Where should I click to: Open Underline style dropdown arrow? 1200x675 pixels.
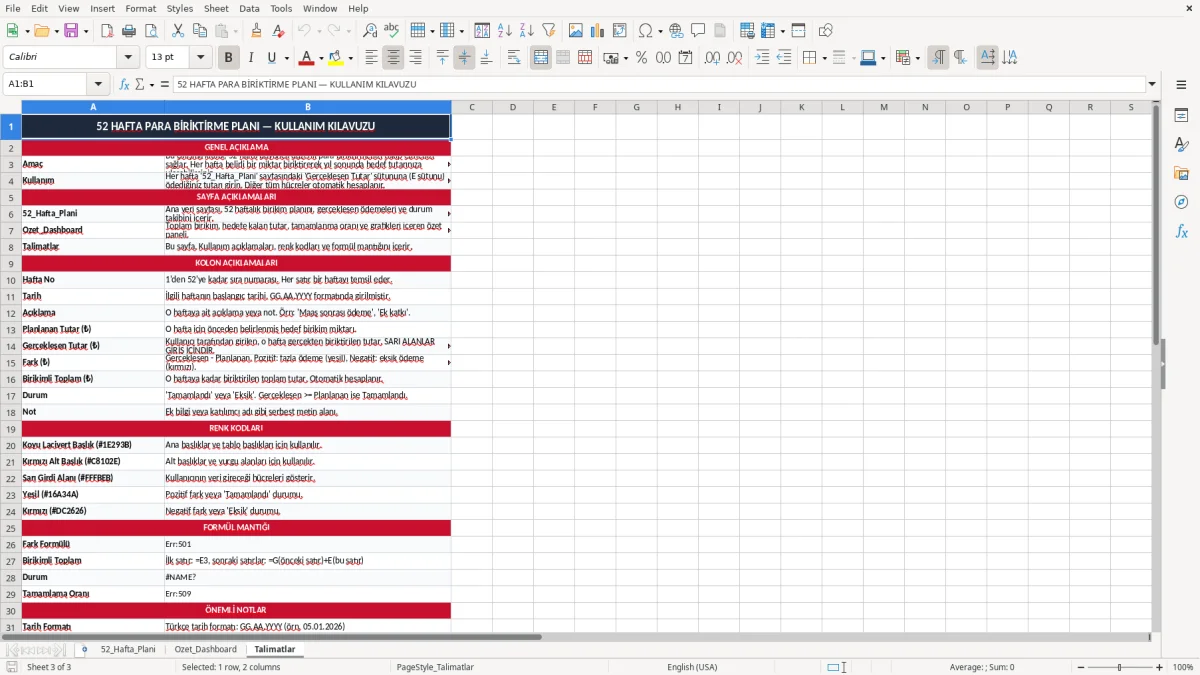coord(286,58)
